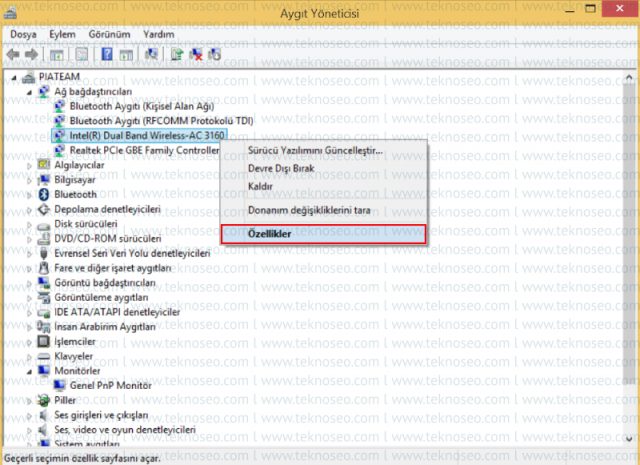
Task: Click the scrollbar down arrow
Action: (x=629, y=439)
